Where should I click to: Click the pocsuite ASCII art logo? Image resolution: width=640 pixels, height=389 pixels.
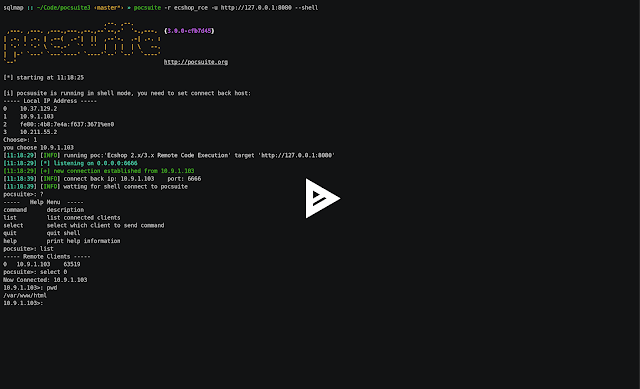pyautogui.click(x=82, y=43)
